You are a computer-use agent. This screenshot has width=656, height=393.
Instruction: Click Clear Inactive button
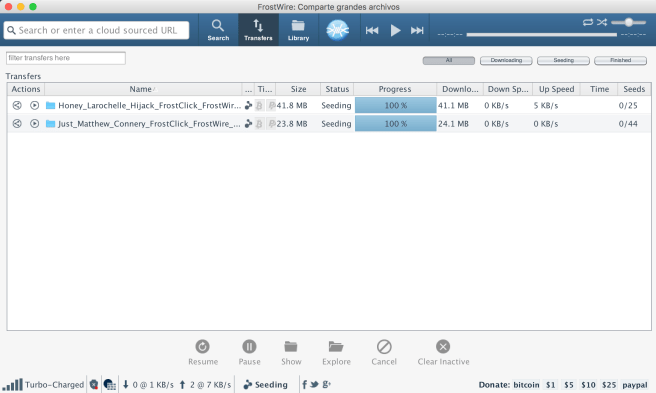pyautogui.click(x=443, y=352)
